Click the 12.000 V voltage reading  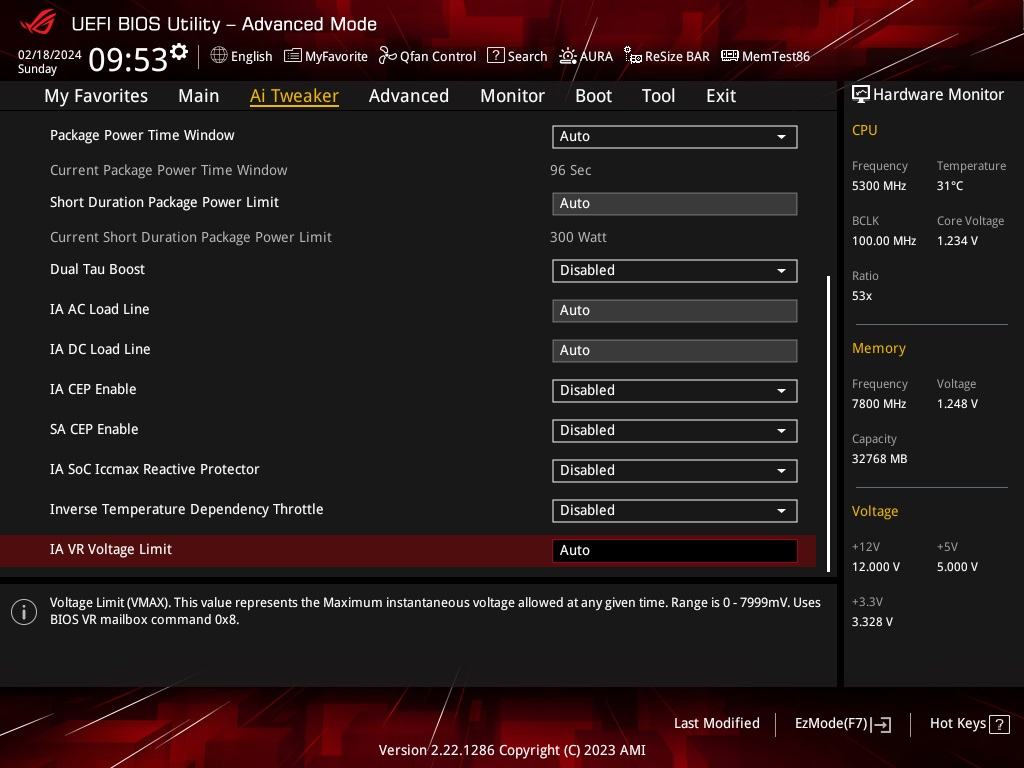tap(875, 566)
